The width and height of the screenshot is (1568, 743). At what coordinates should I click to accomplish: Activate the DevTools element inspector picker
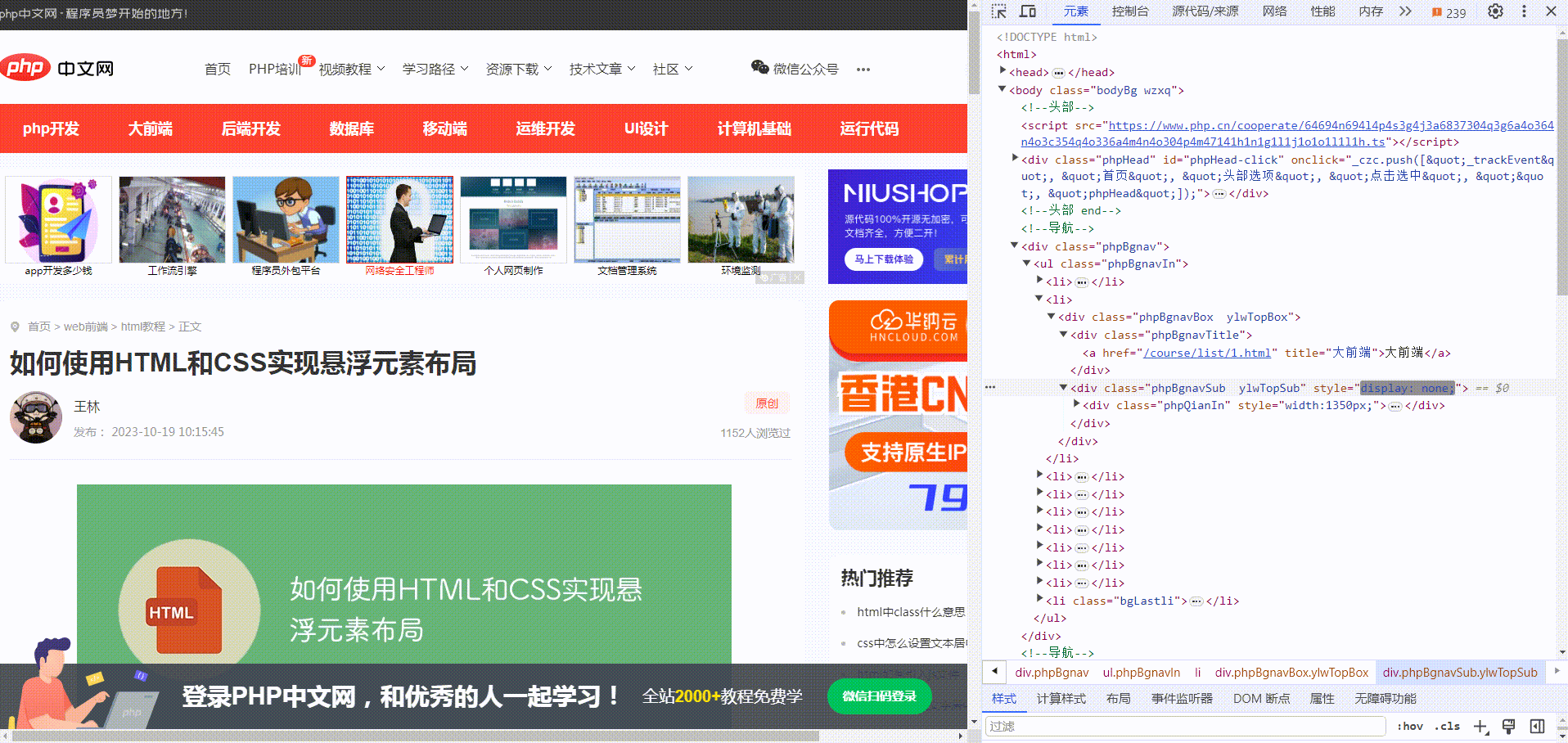(x=998, y=11)
